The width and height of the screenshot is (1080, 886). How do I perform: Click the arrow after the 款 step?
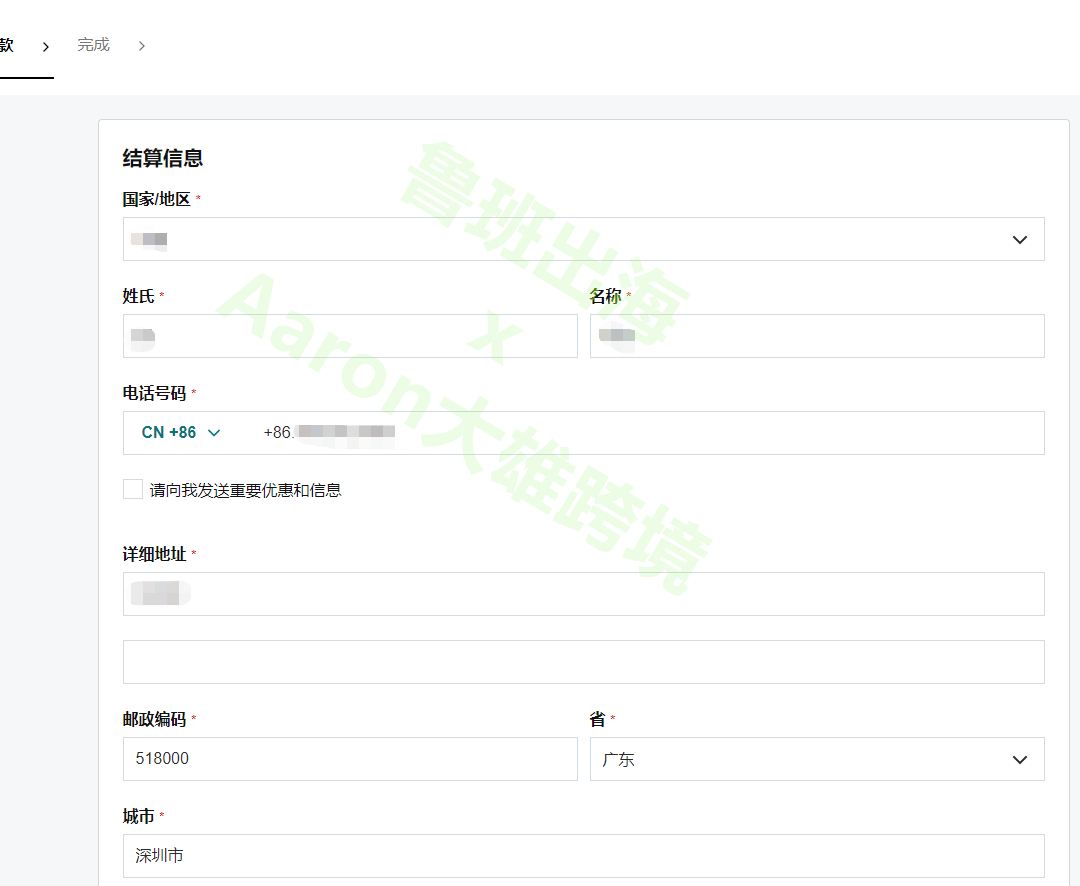click(46, 45)
